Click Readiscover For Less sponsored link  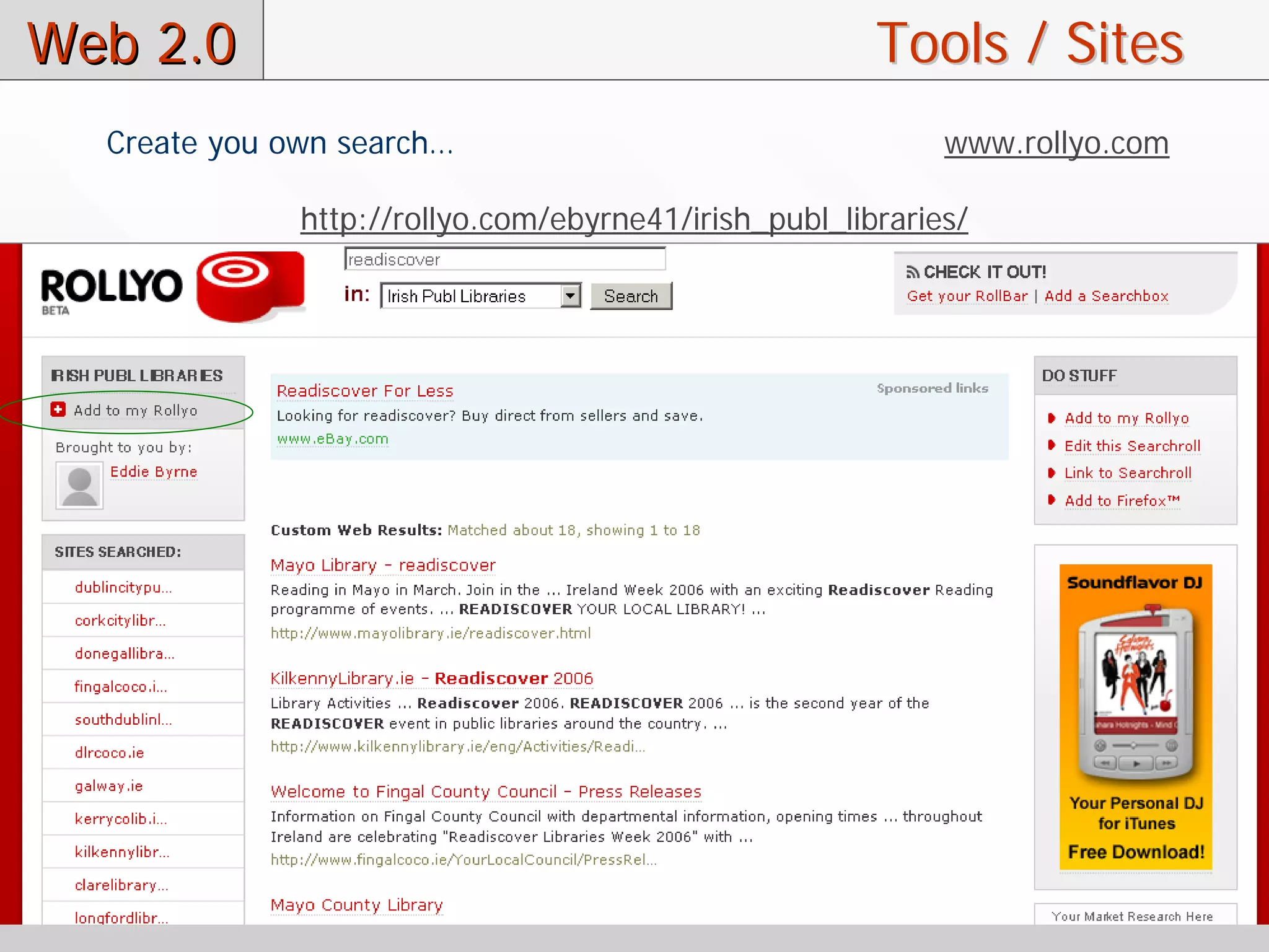tap(365, 391)
